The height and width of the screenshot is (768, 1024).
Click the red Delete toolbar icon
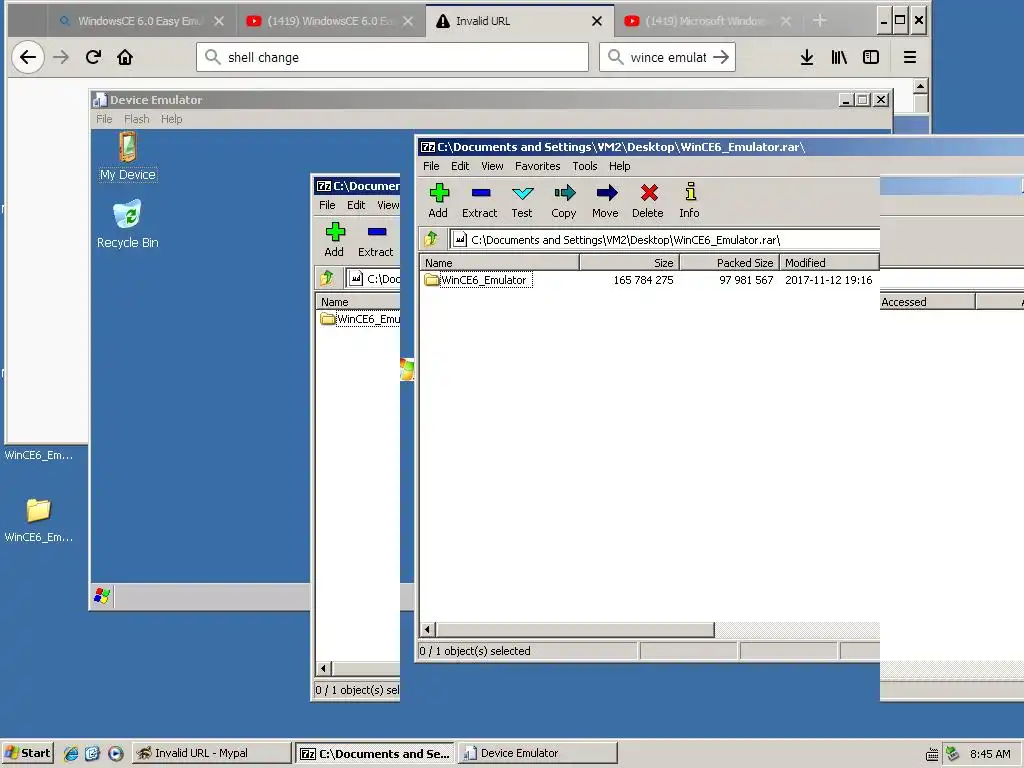pos(648,200)
